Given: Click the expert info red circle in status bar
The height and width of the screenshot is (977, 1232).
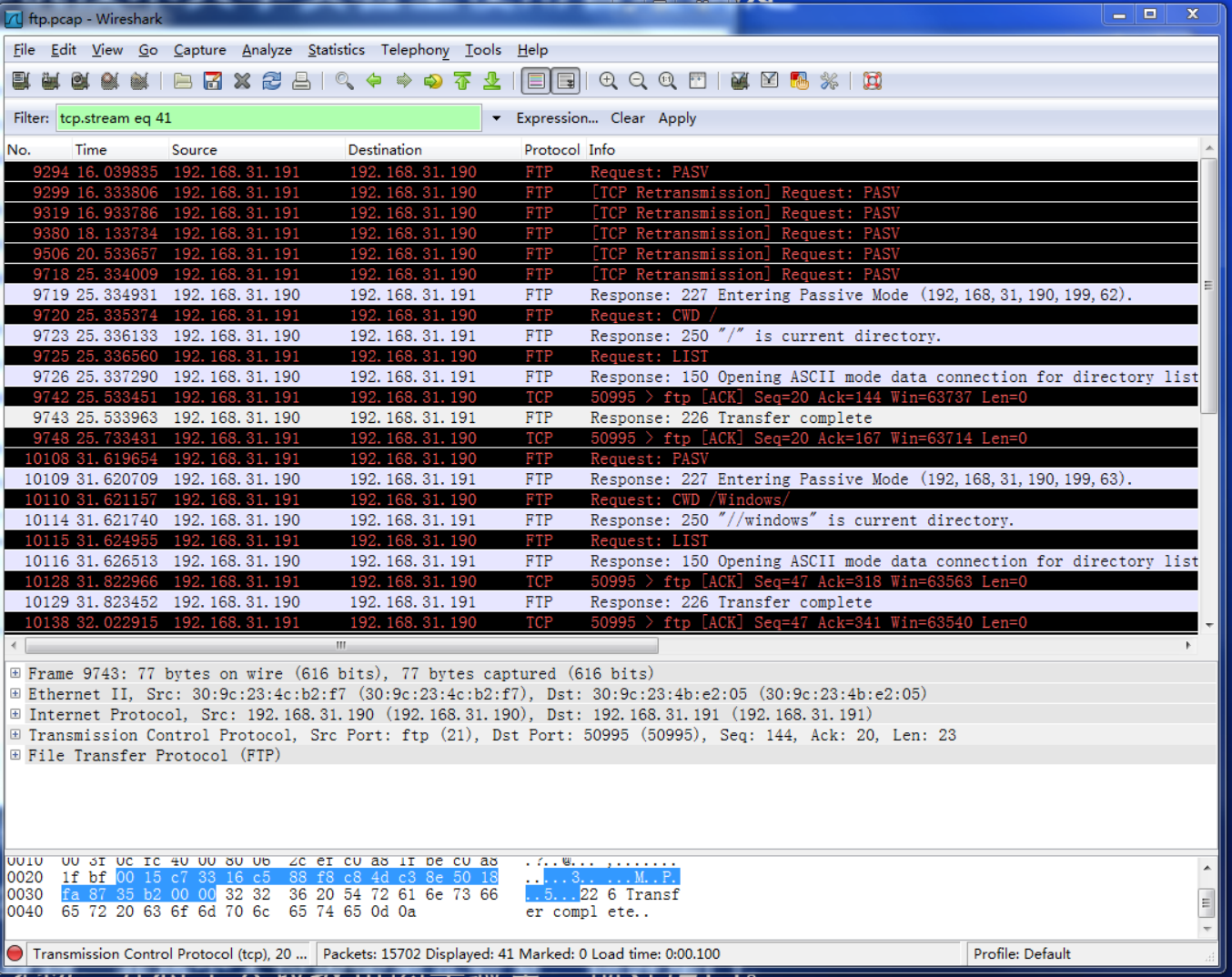Looking at the screenshot, I should [15, 953].
